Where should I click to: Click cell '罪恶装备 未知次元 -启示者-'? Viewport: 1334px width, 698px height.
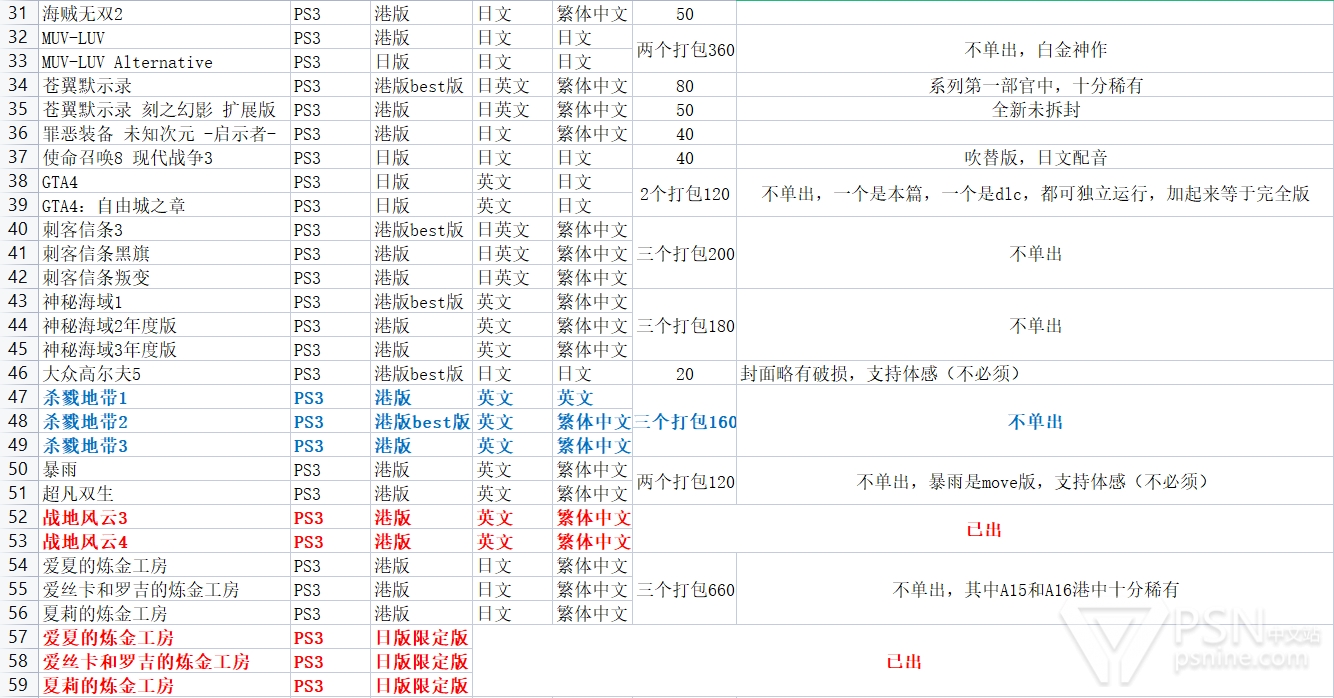coord(164,134)
